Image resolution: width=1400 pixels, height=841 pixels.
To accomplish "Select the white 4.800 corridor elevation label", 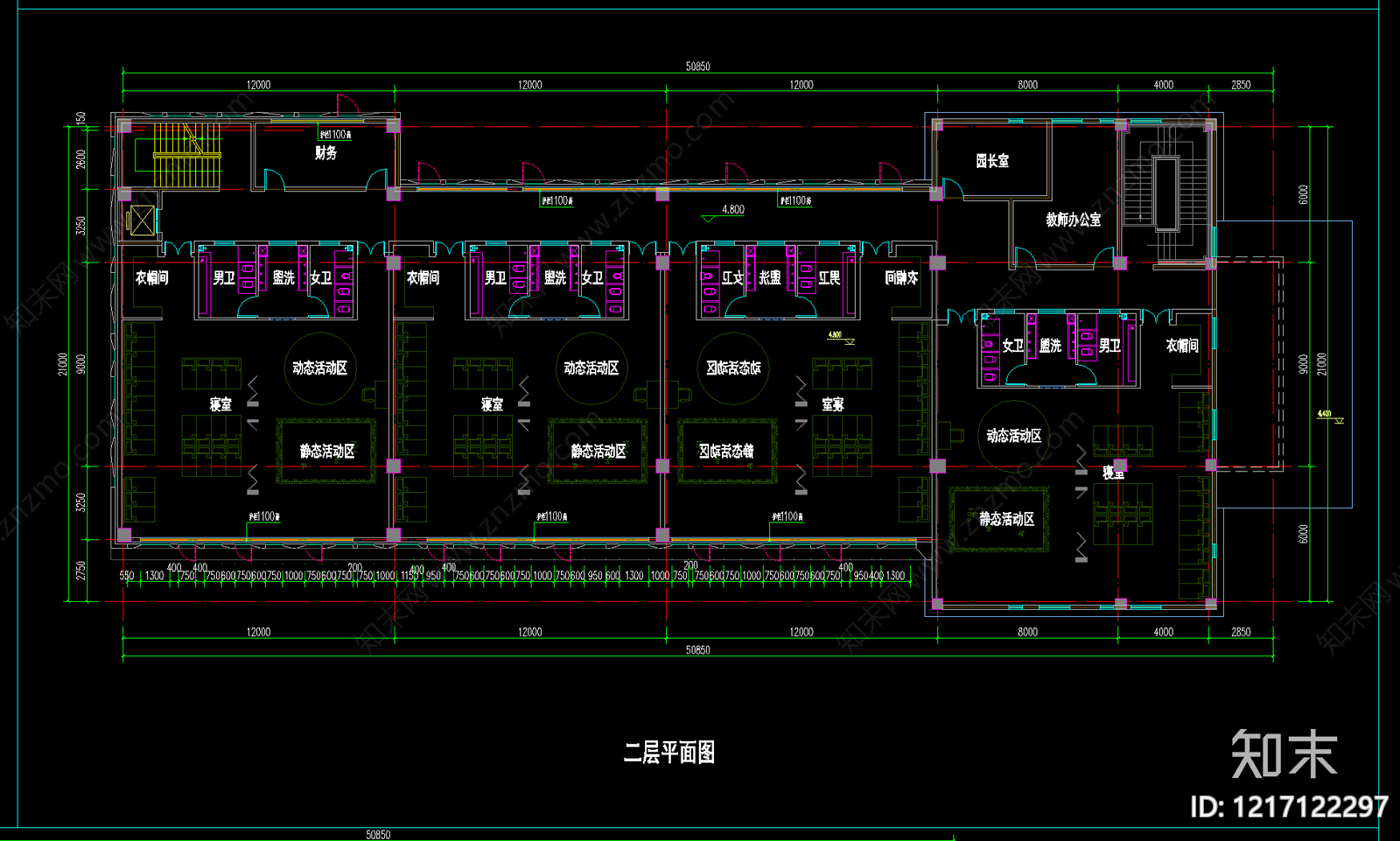I will (x=733, y=210).
